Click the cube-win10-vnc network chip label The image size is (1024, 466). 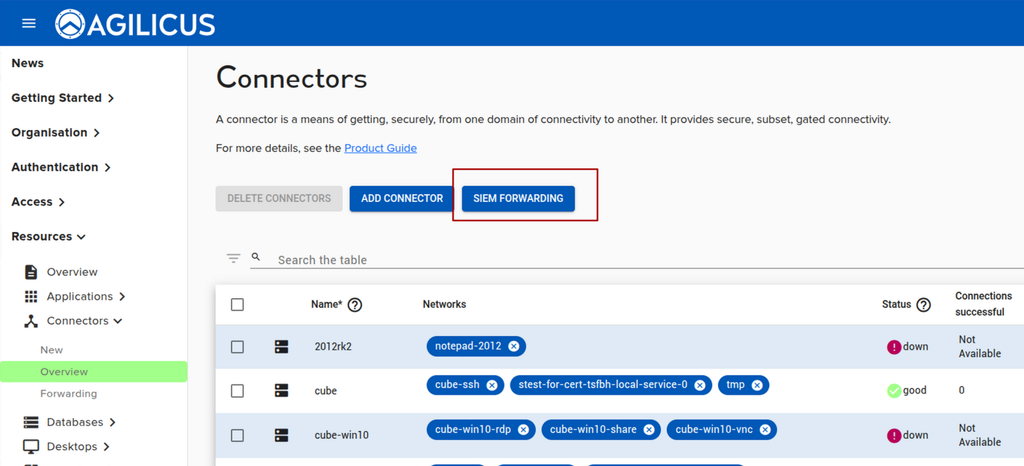click(714, 429)
